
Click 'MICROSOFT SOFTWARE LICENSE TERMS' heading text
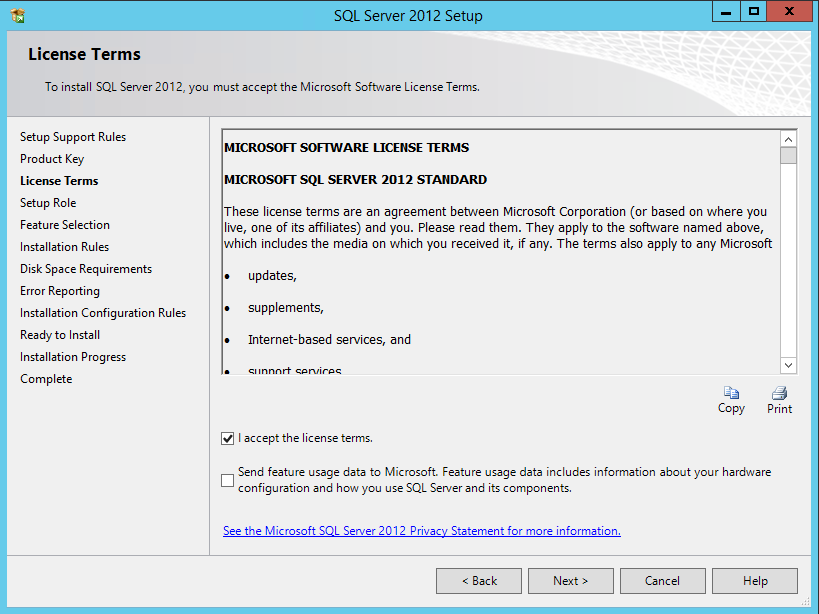point(347,148)
